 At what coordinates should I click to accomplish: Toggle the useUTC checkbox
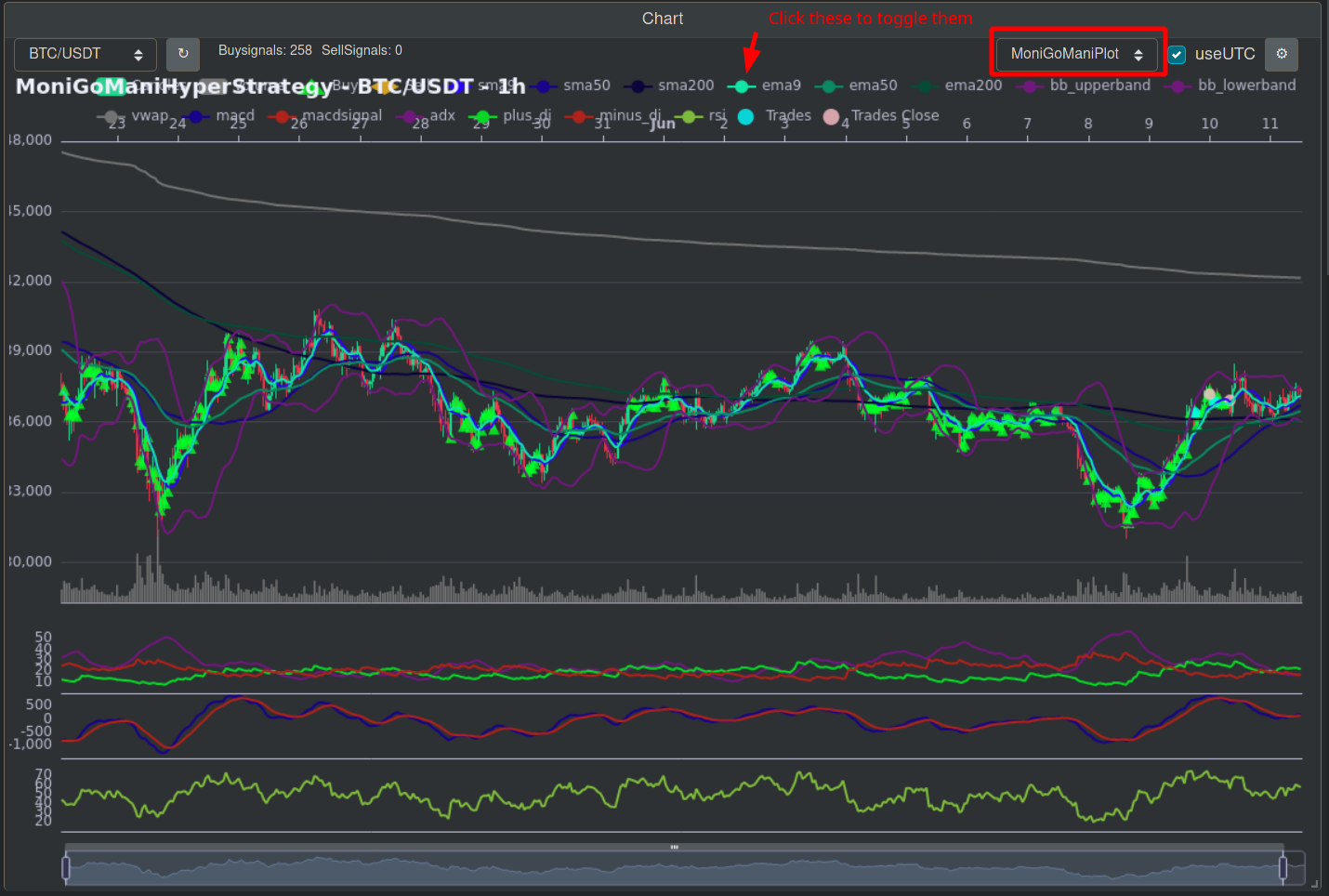1177,54
